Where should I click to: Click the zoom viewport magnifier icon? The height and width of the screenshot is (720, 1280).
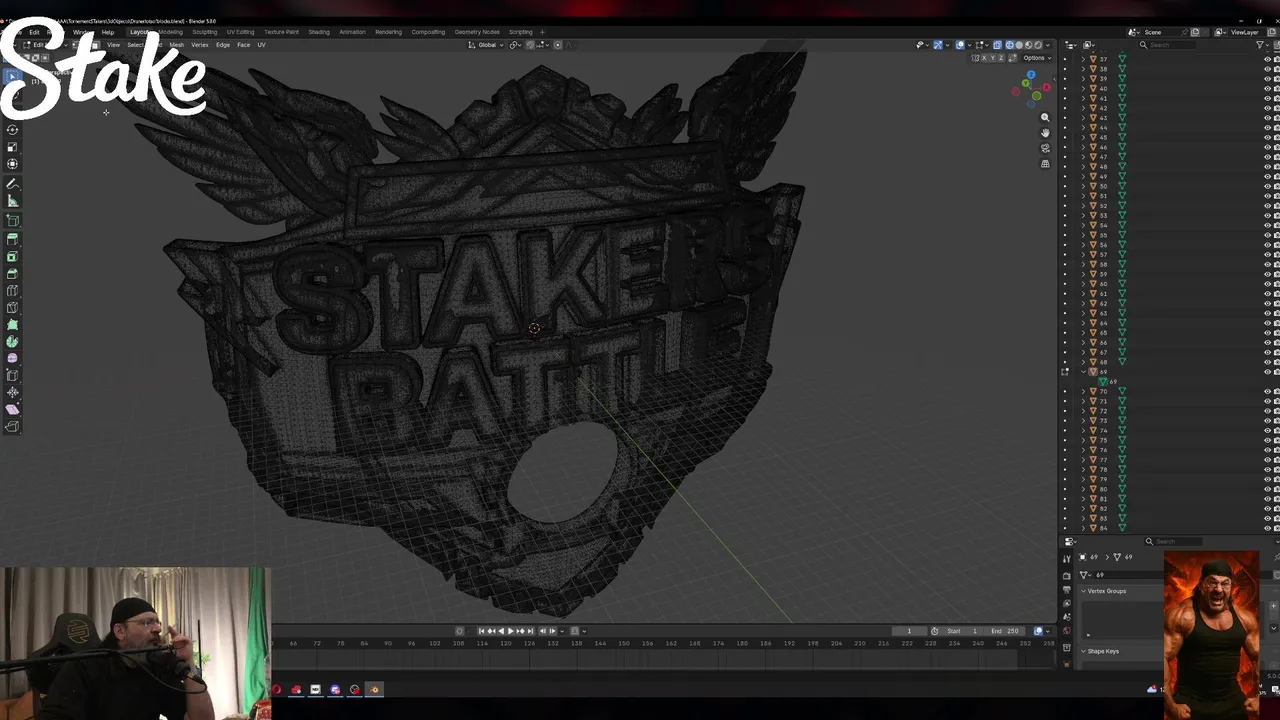(1045, 117)
